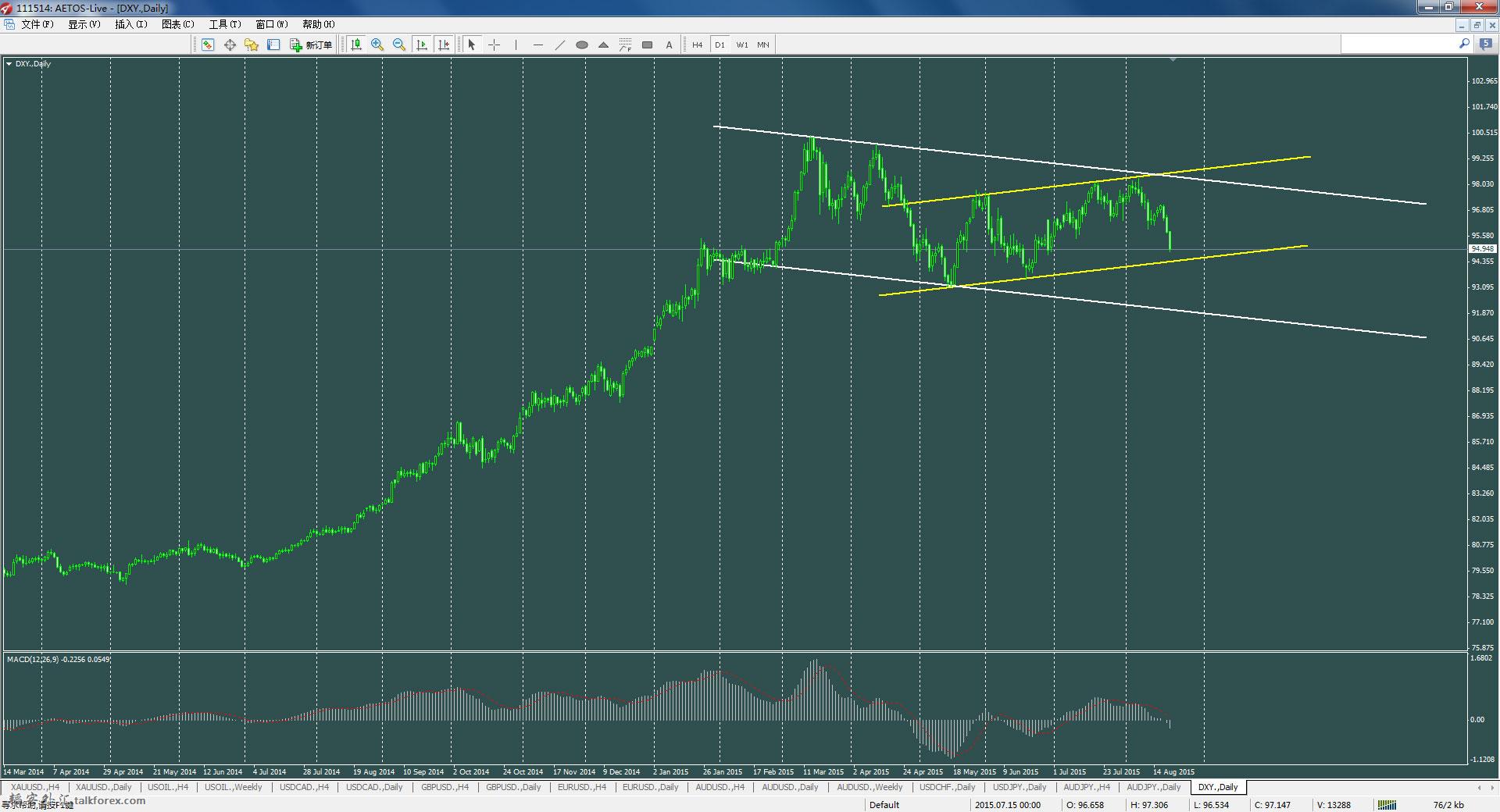Image resolution: width=1500 pixels, height=812 pixels.
Task: Toggle chart shift icon
Action: pyautogui.click(x=444, y=45)
